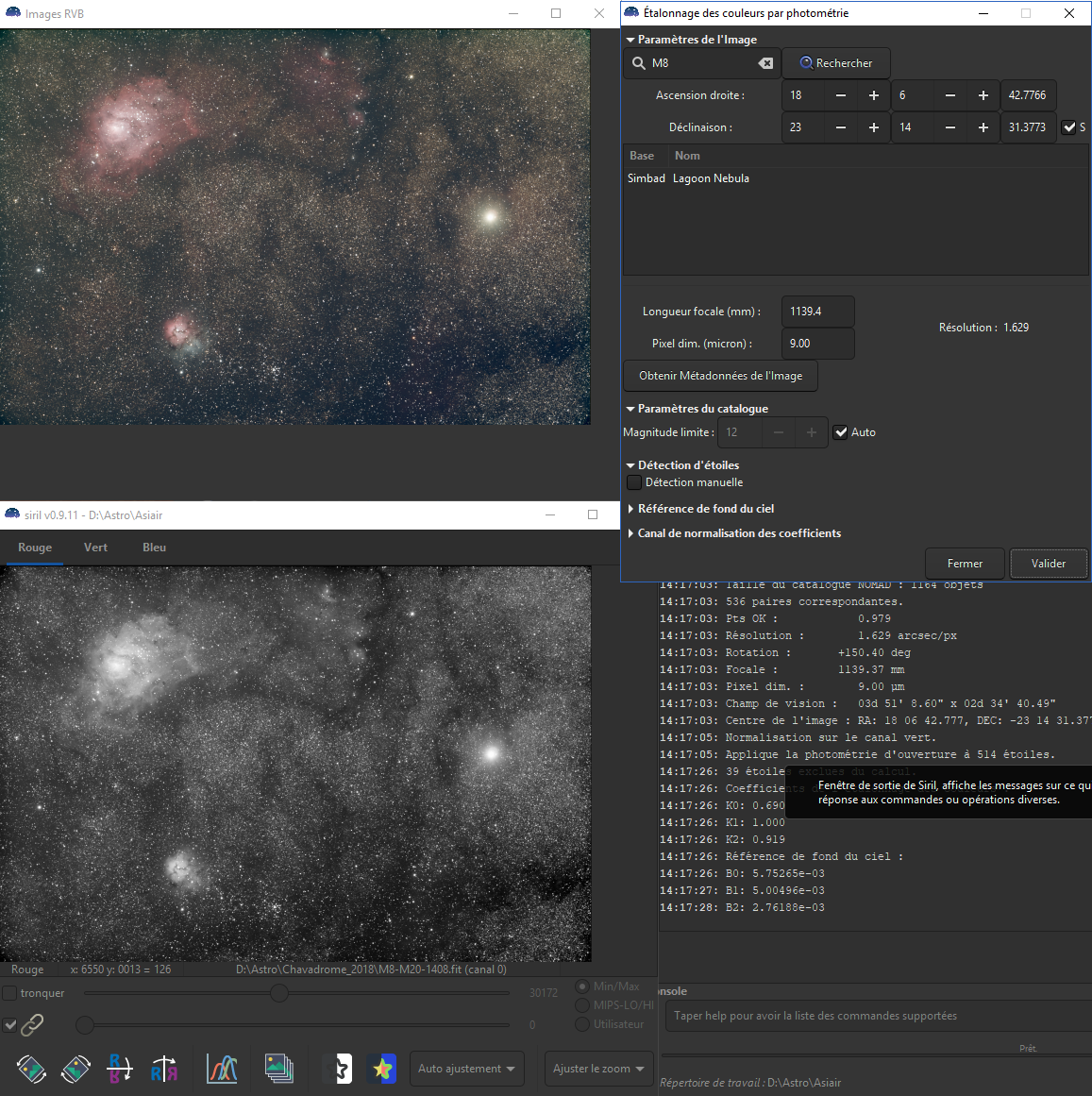Click the image sequence stack icon
This screenshot has width=1092, height=1096.
[x=278, y=1069]
